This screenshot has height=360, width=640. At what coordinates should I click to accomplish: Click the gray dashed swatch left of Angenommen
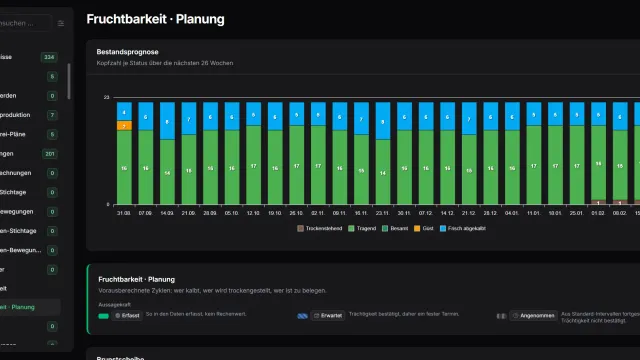[501, 316]
